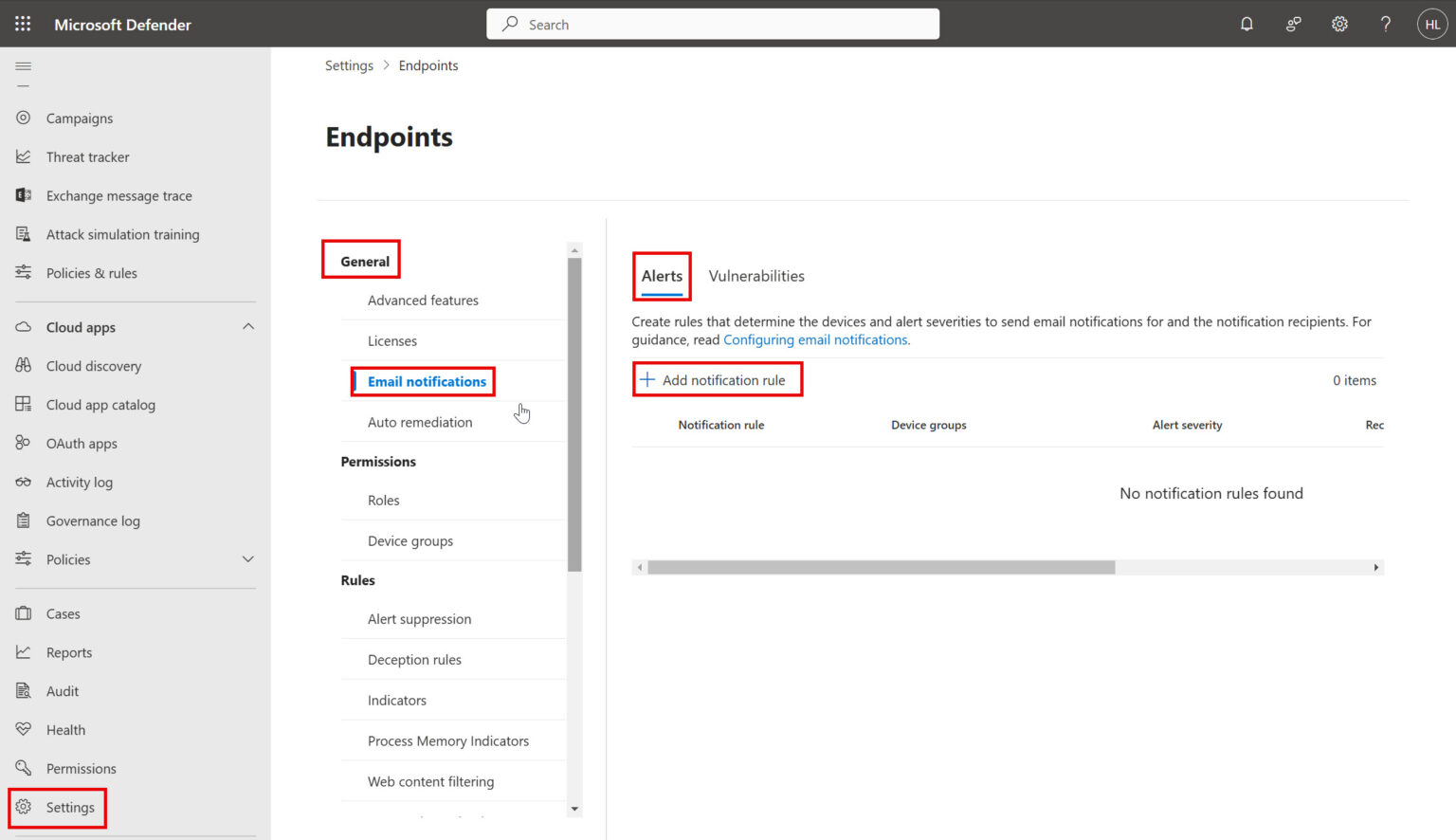Open Cloud discovery
This screenshot has width=1456, height=840.
click(94, 365)
